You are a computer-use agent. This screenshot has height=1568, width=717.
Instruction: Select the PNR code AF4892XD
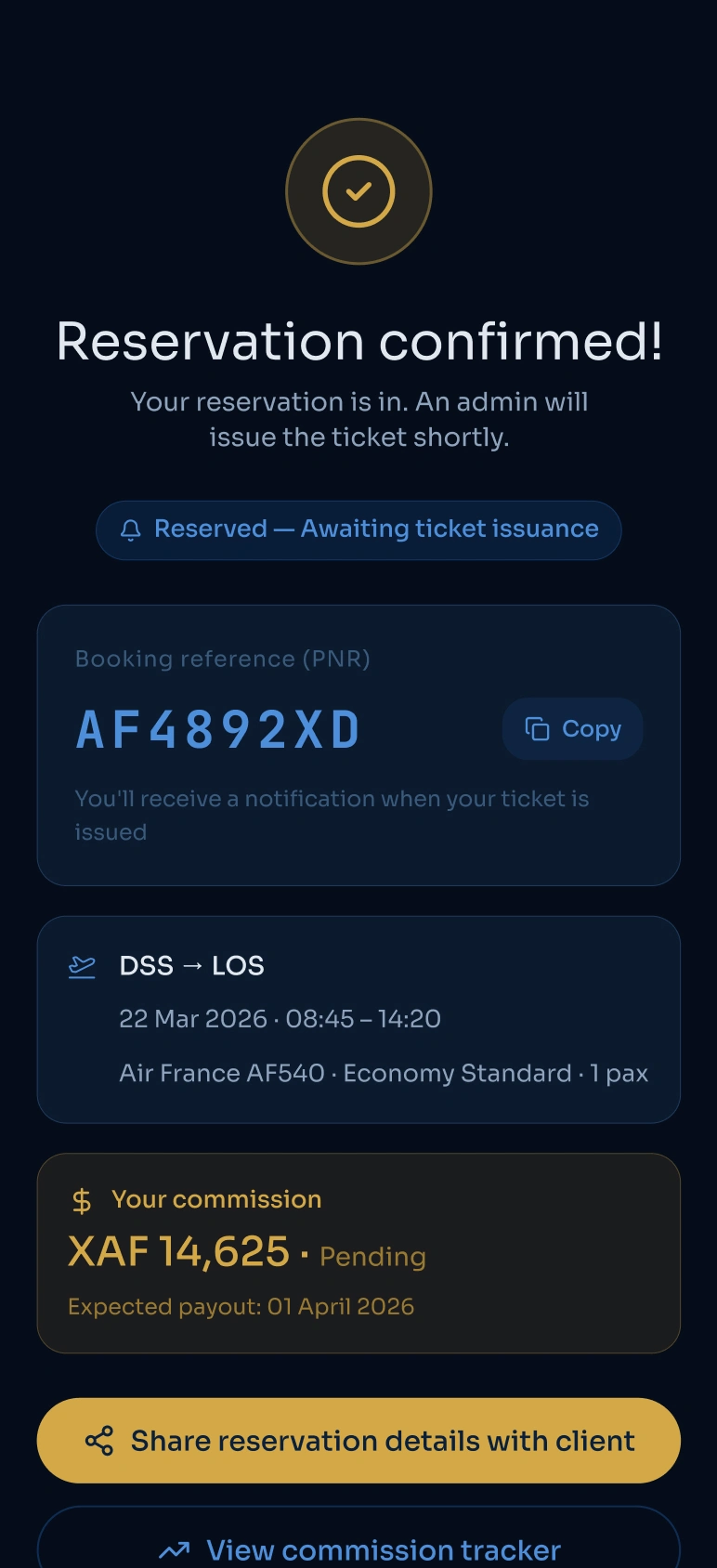[x=218, y=729]
